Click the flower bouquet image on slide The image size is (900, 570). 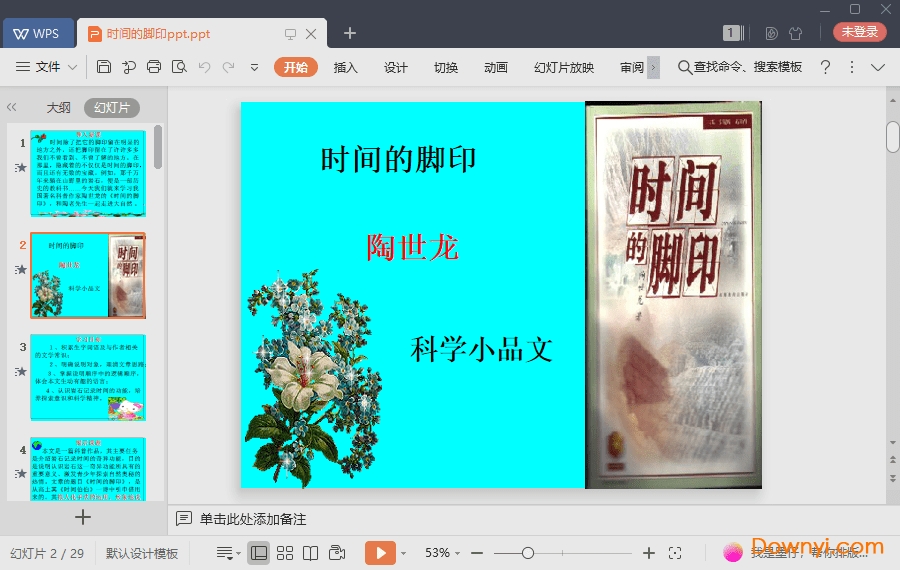click(x=314, y=379)
